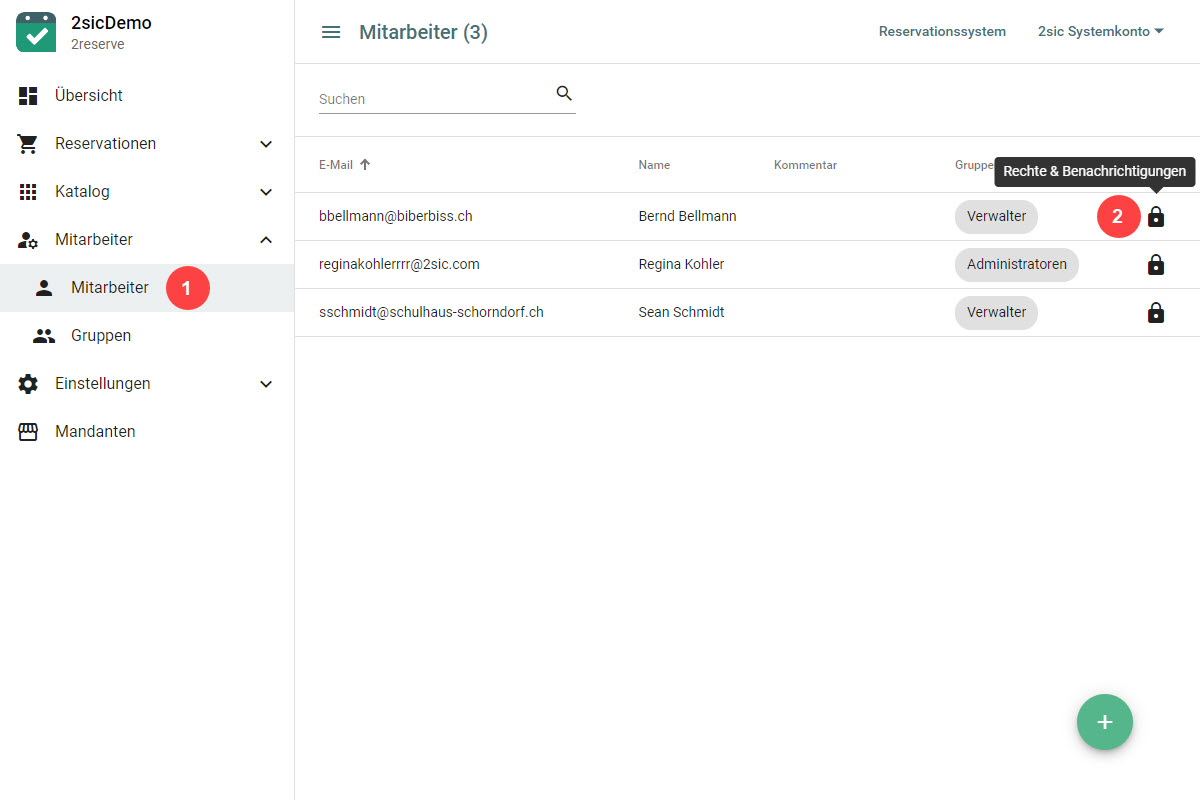This screenshot has width=1200, height=800.
Task: Click the green add employee plus button
Action: tap(1104, 722)
